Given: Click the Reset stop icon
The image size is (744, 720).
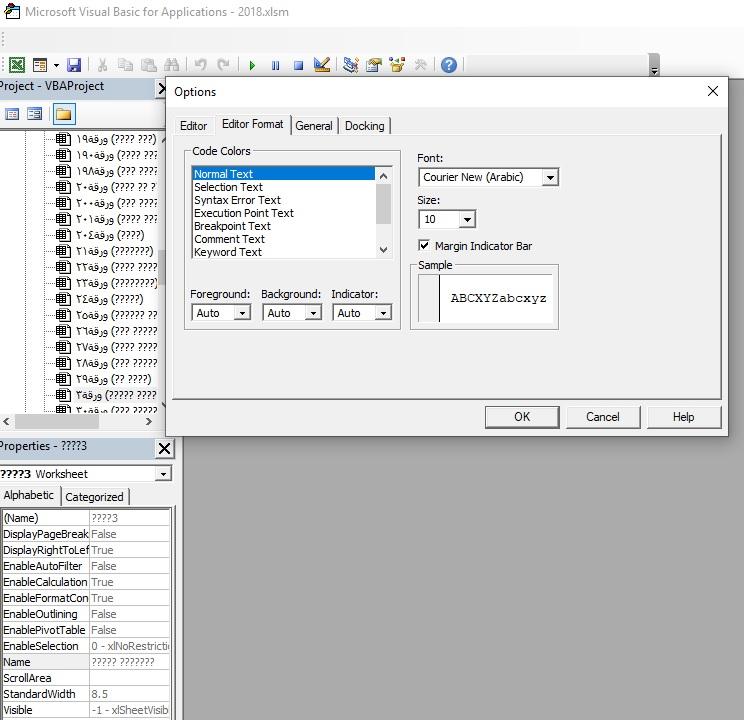Looking at the screenshot, I should [x=298, y=65].
